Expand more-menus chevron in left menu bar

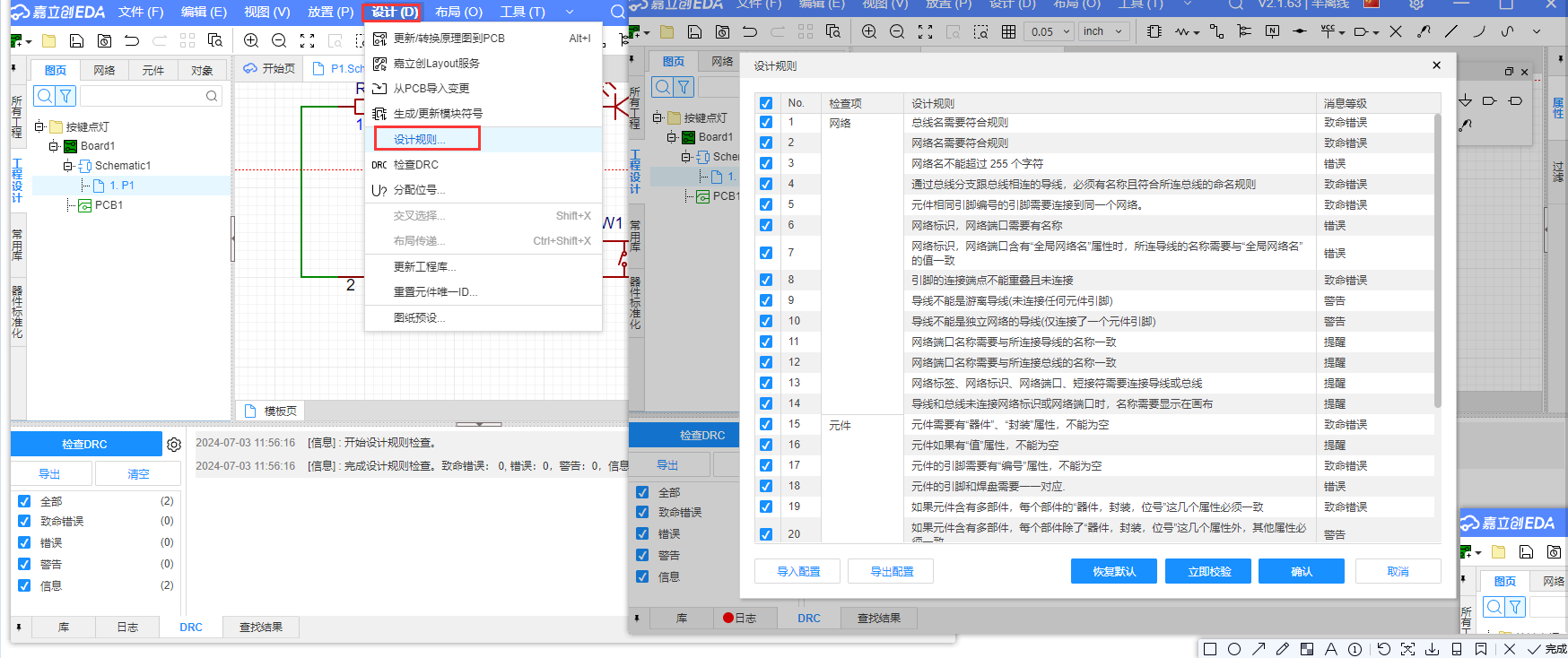(x=570, y=12)
